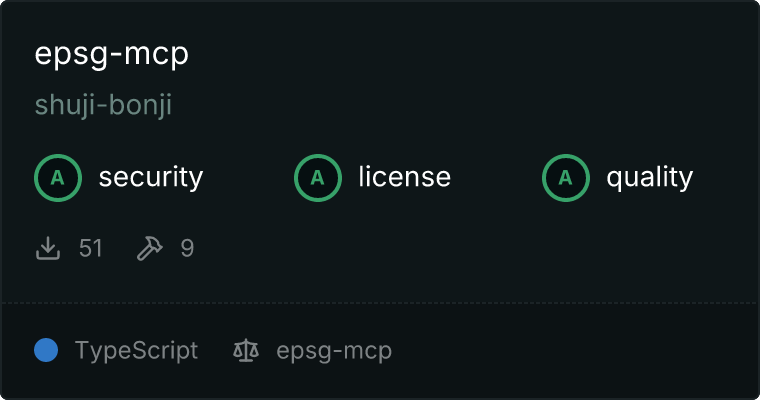This screenshot has height=400, width=760.
Task: Select the security label text
Action: point(151,177)
